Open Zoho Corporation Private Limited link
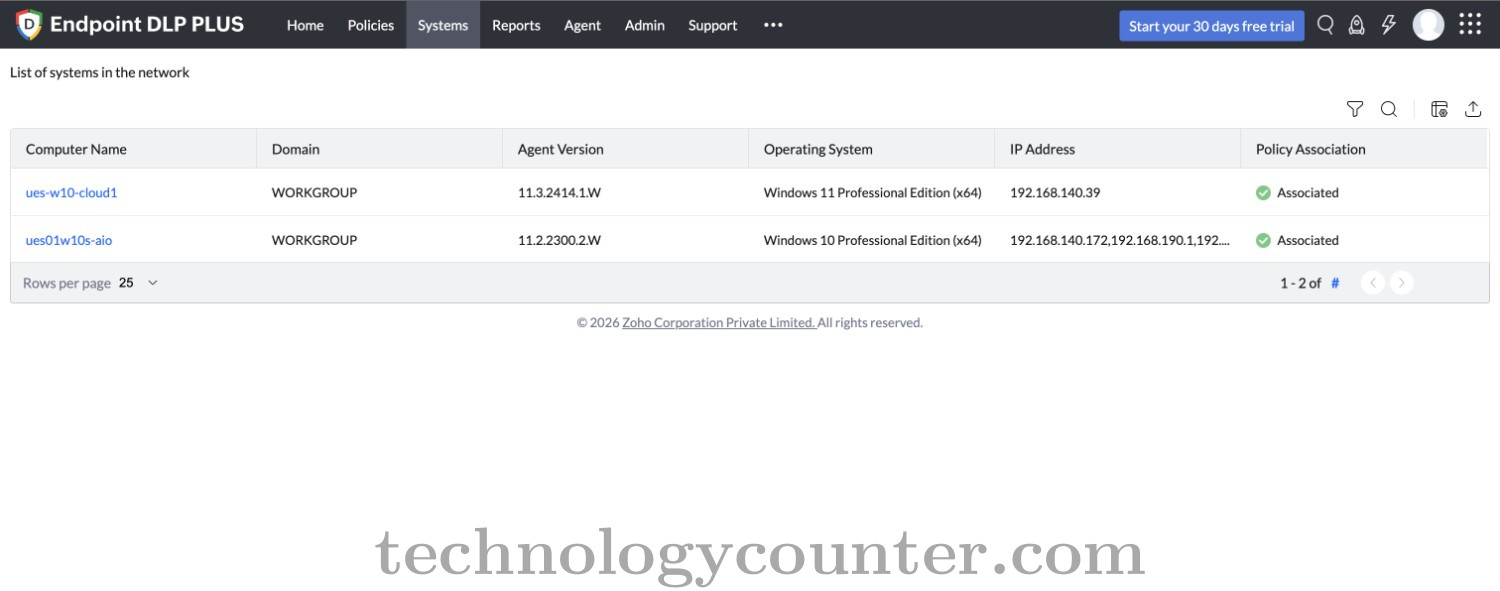 (719, 323)
